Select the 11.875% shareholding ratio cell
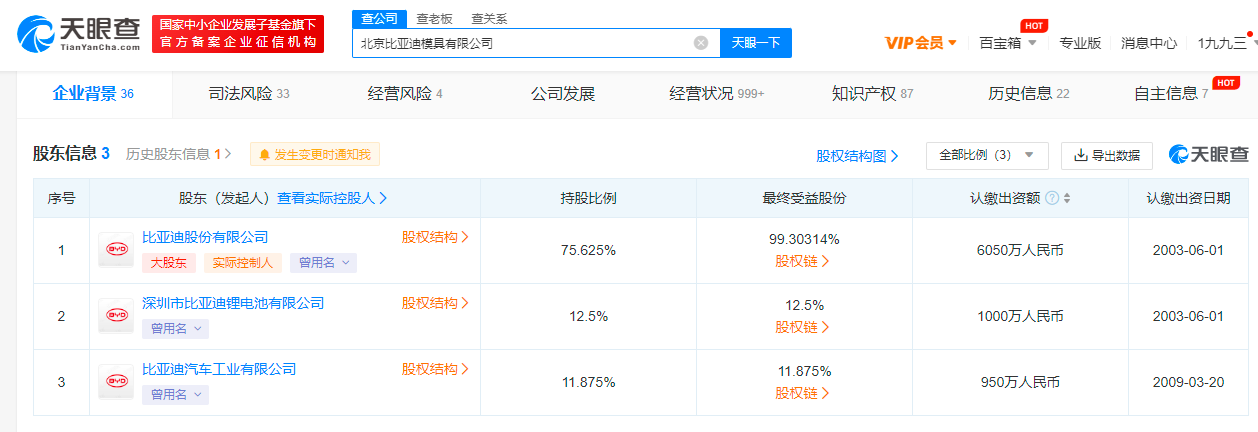Image resolution: width=1258 pixels, height=432 pixels. pyautogui.click(x=588, y=382)
